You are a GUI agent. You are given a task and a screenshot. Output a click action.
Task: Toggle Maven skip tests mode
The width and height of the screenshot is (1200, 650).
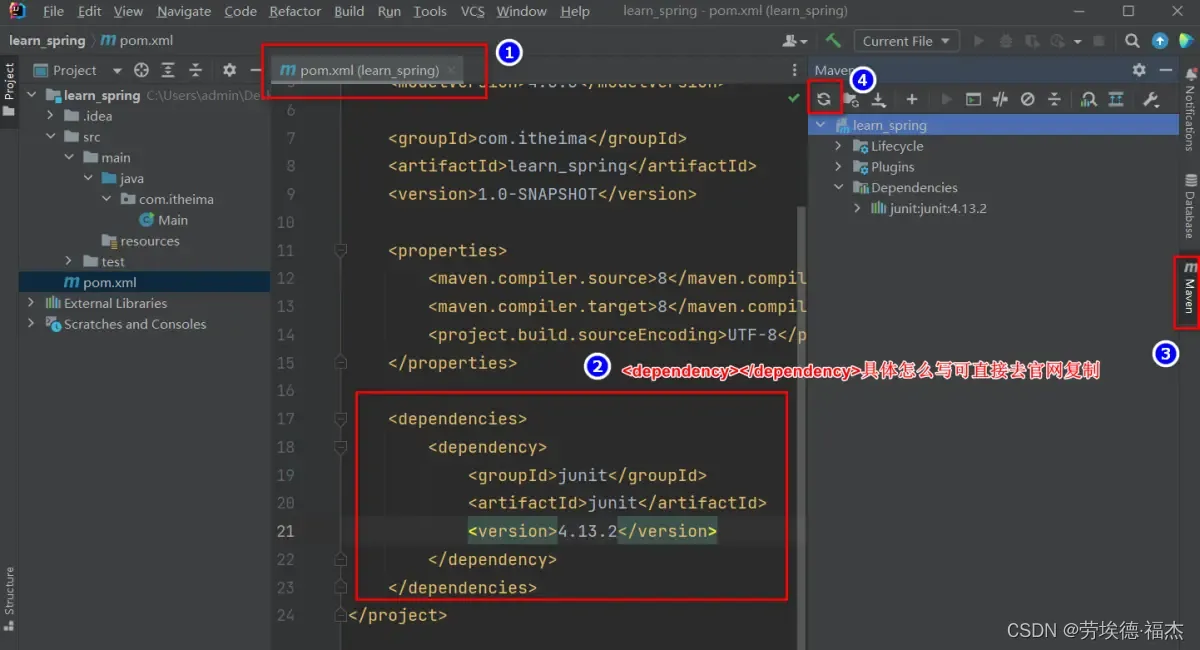(1027, 99)
